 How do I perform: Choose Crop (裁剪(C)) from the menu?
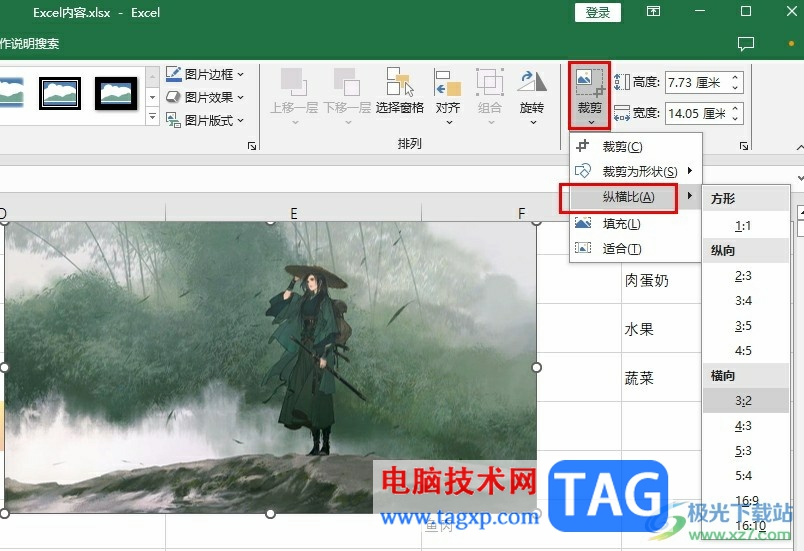pos(635,147)
